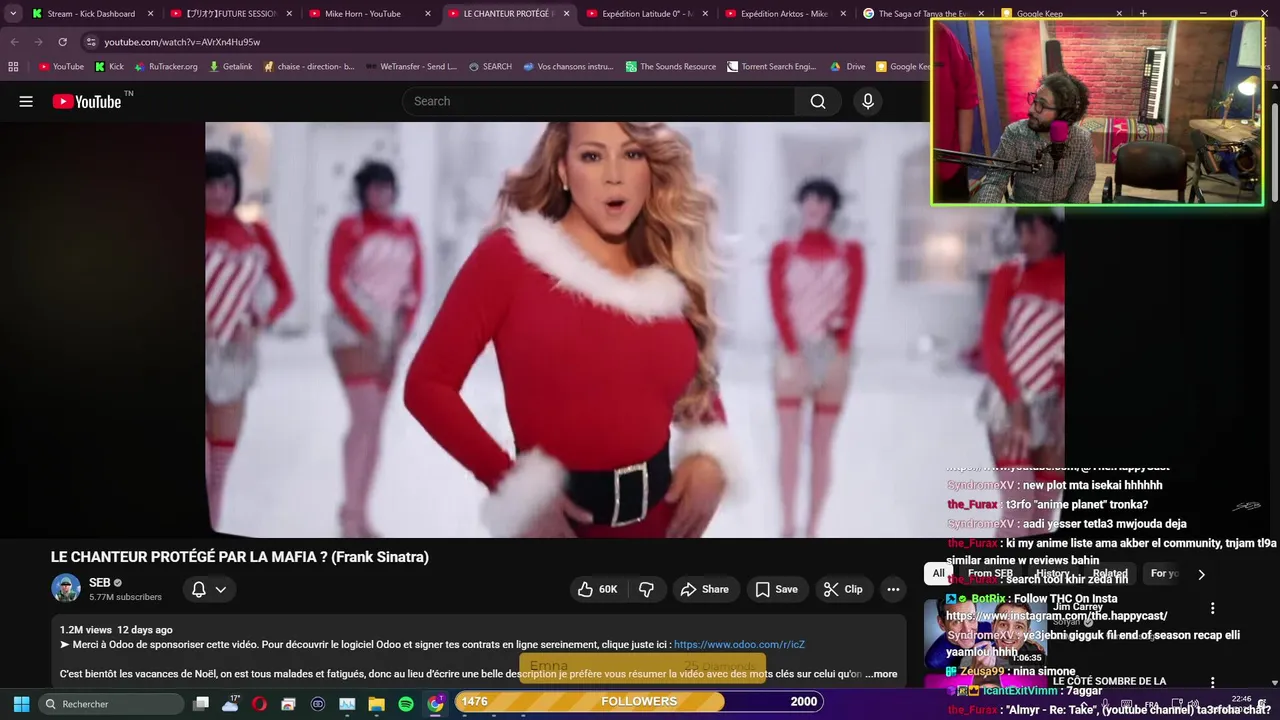The width and height of the screenshot is (1280, 720).
Task: Save the video to a playlist
Action: click(776, 589)
